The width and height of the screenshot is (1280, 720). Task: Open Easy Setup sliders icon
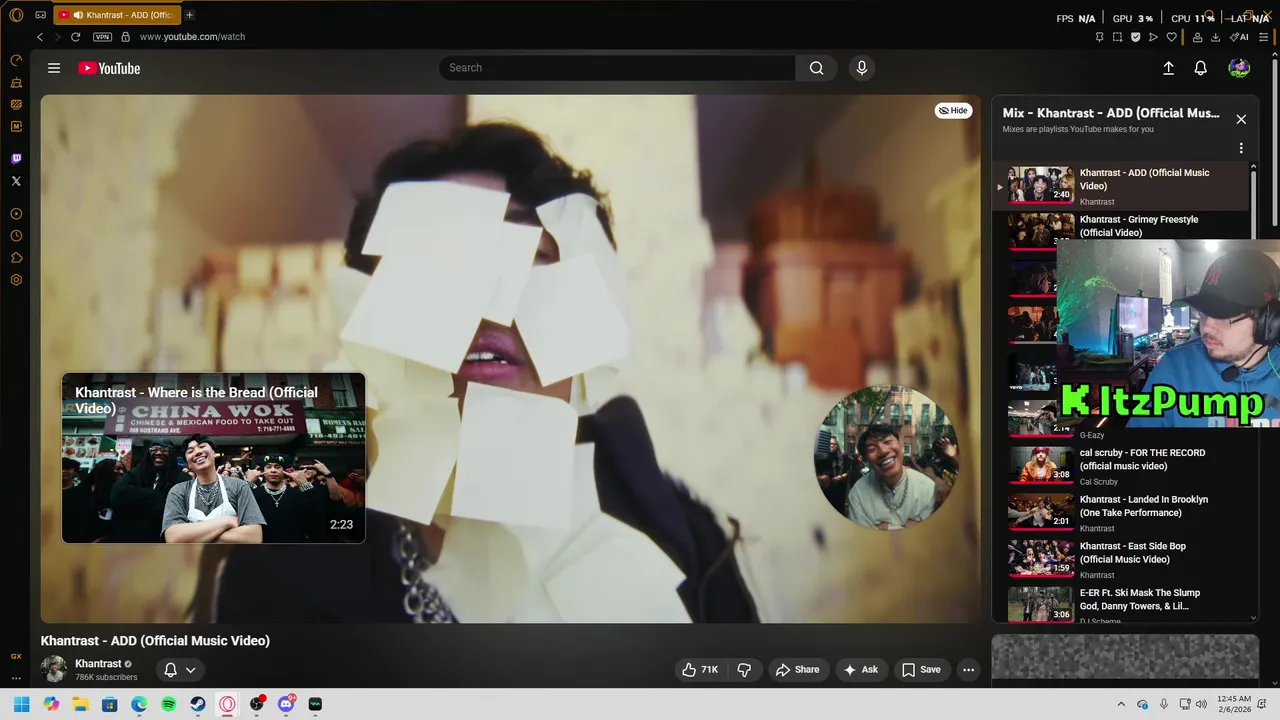pos(1264,37)
